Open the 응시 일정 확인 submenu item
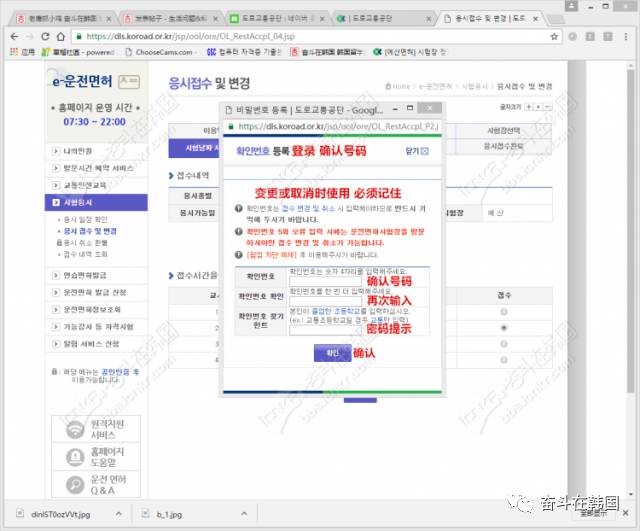This screenshot has width=640, height=531. 85,220
